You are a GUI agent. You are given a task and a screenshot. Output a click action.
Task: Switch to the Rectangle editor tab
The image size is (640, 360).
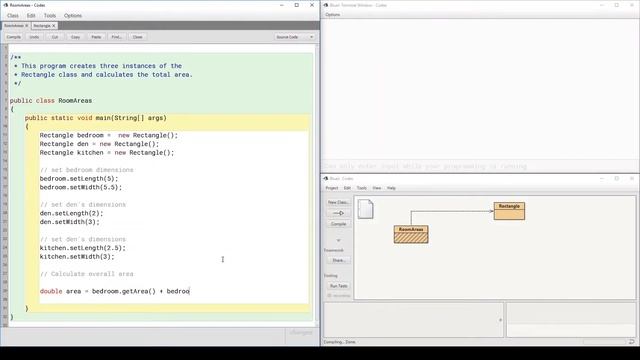coord(42,26)
